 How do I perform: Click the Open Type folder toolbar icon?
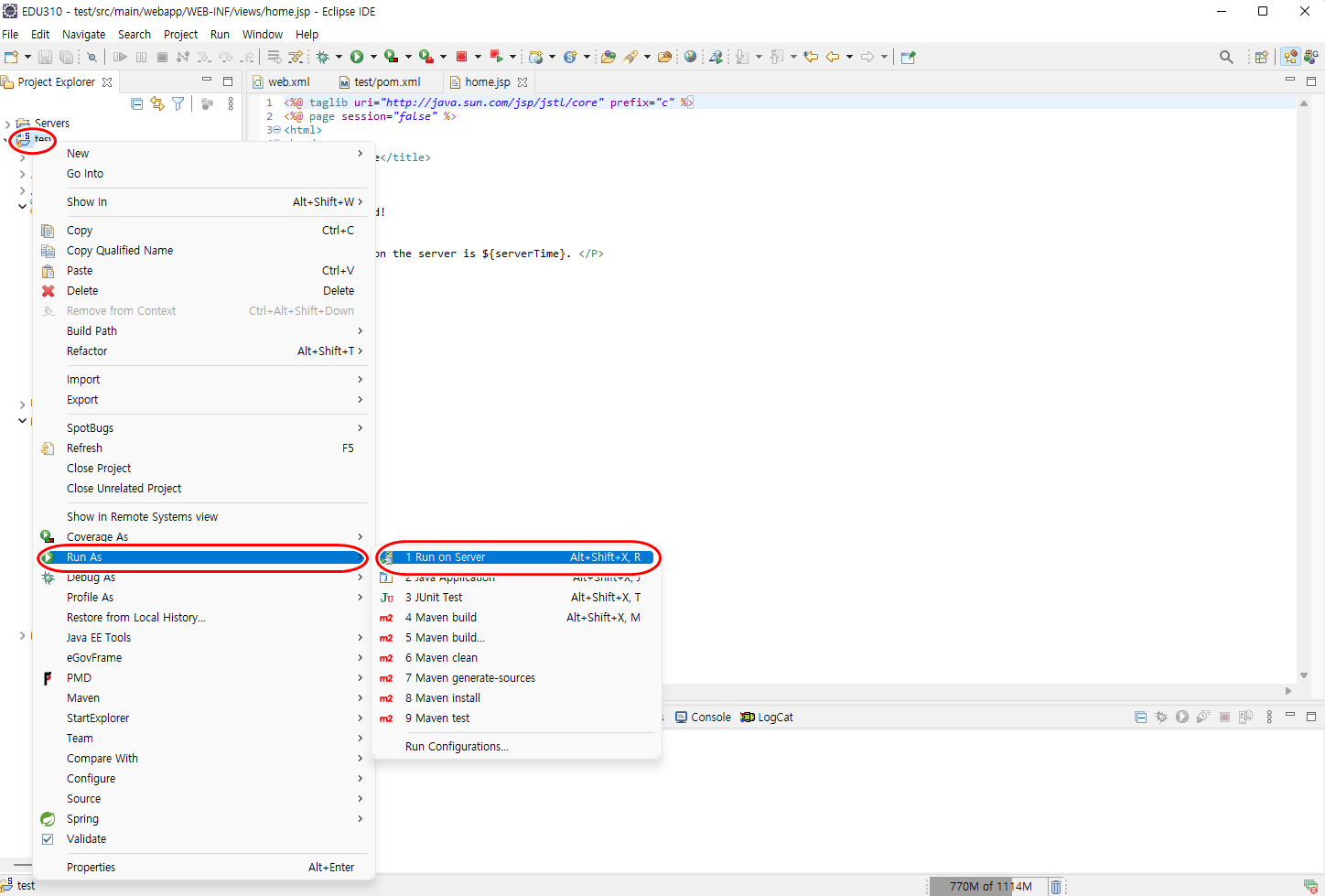click(x=609, y=57)
